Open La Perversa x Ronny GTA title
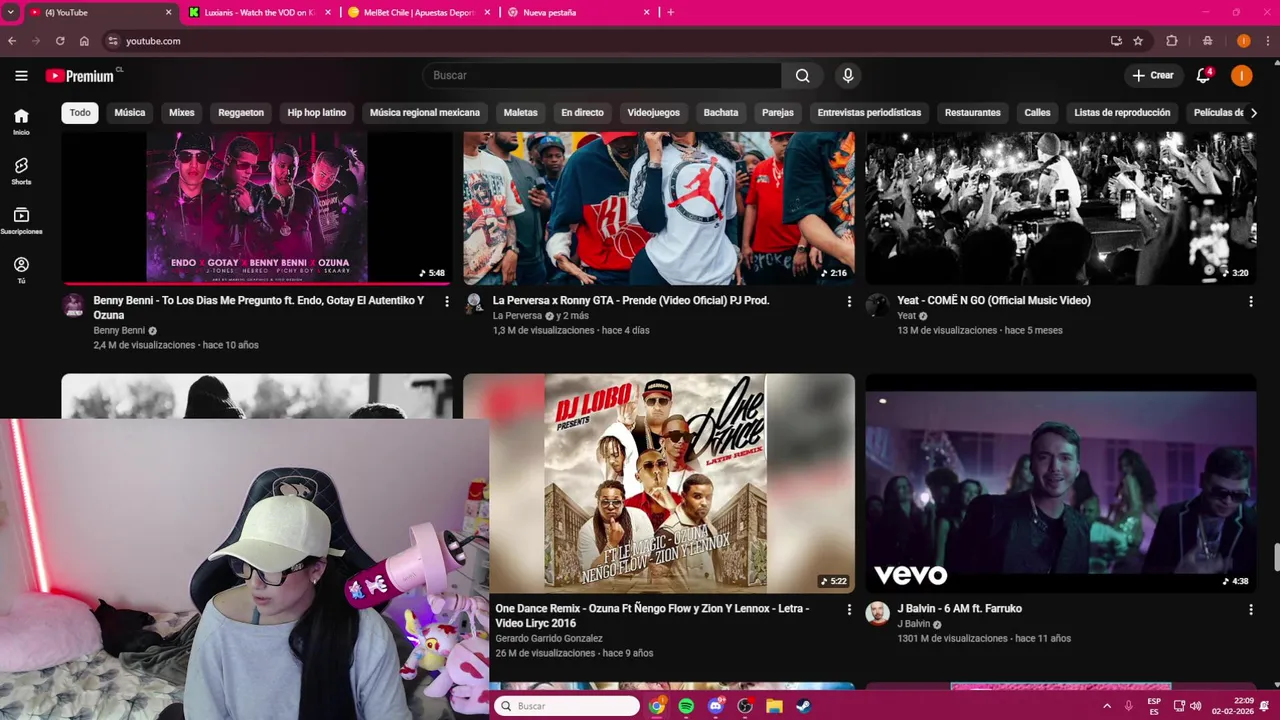Screen dimensions: 1280x720 click(x=631, y=301)
